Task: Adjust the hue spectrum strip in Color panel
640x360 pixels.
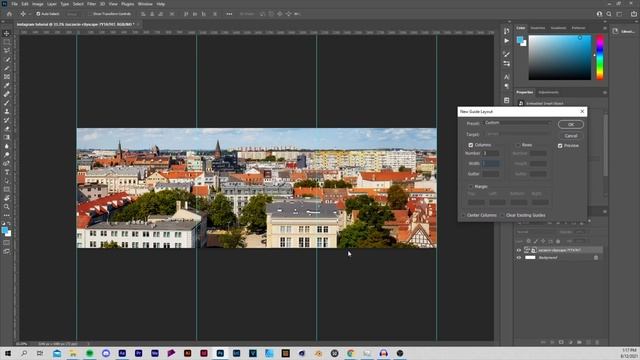Action: coord(600,58)
